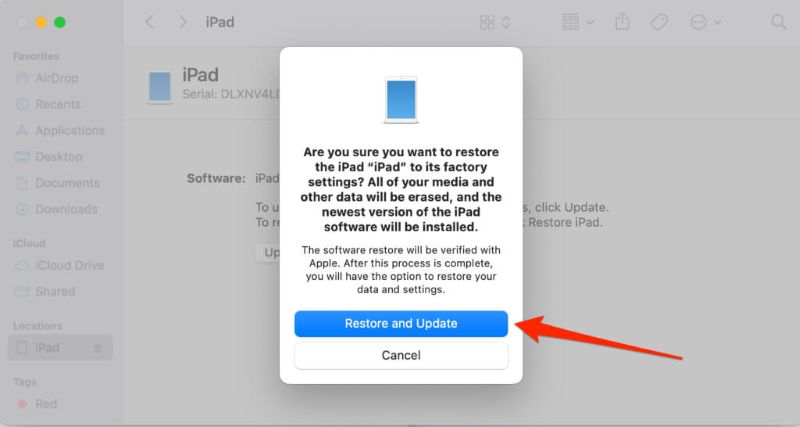Cancel the restore dialog
The width and height of the screenshot is (800, 427).
401,355
